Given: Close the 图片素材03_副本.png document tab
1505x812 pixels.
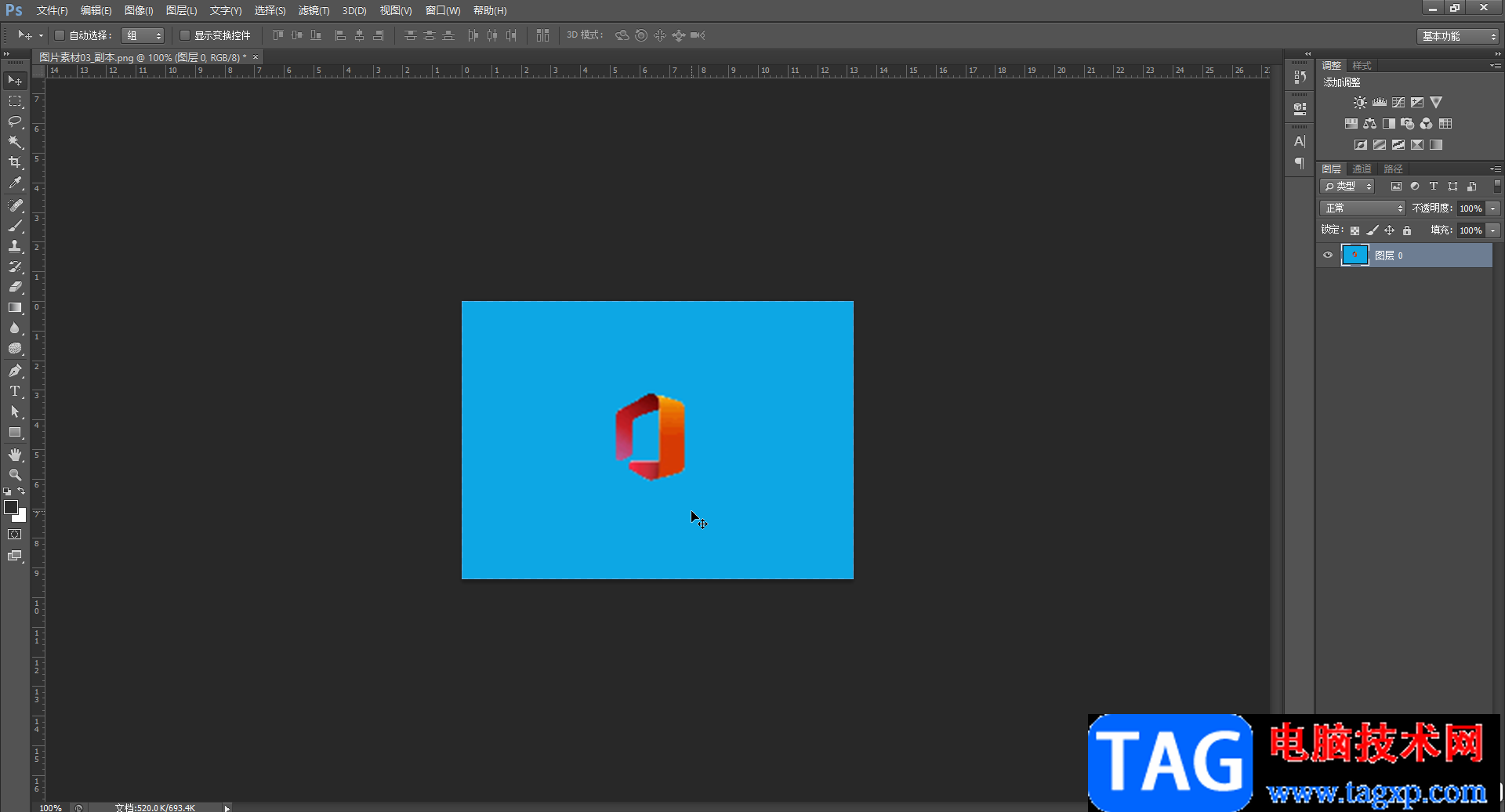Looking at the screenshot, I should point(256,57).
